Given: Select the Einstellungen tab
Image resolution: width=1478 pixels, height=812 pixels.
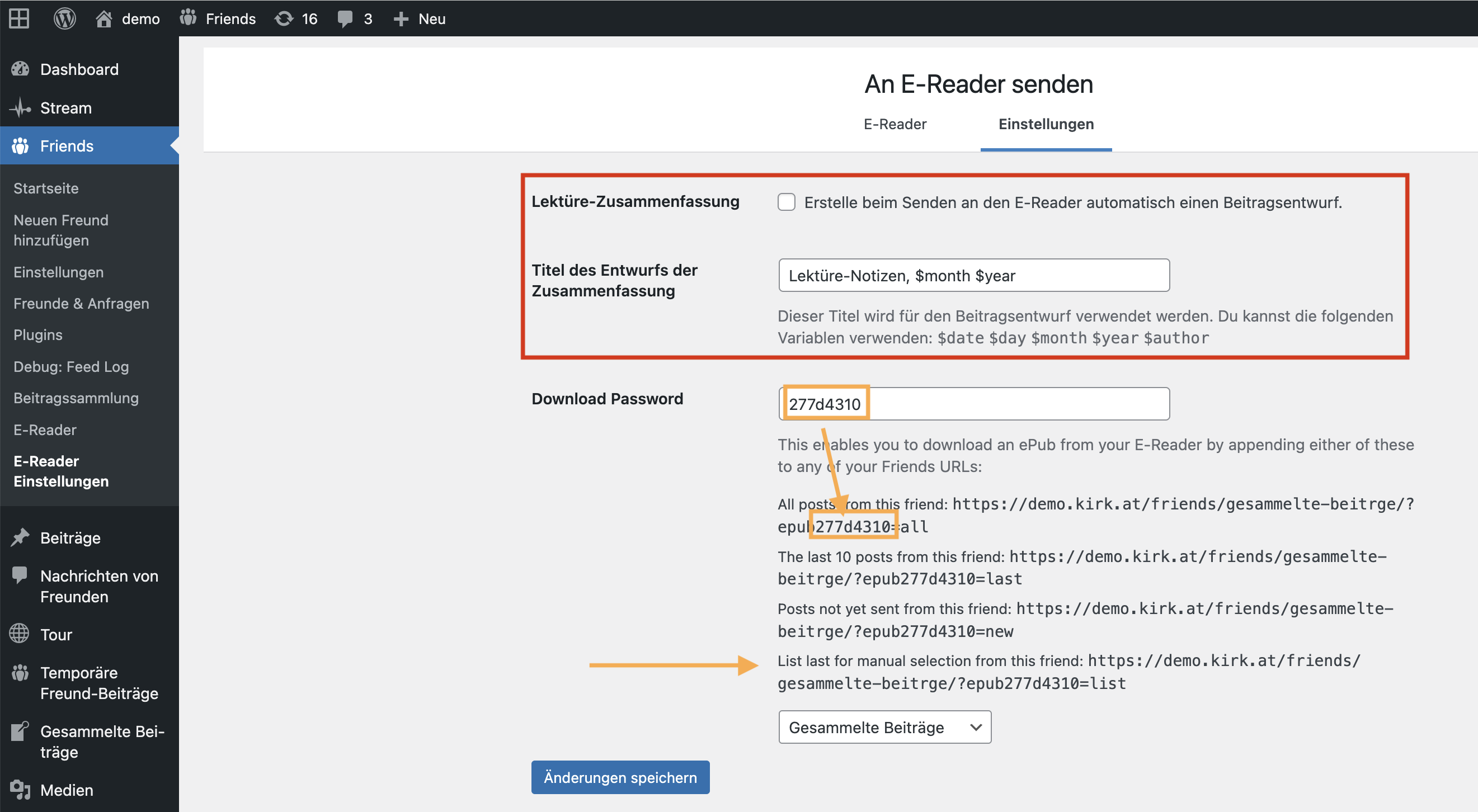Looking at the screenshot, I should coord(1046,124).
